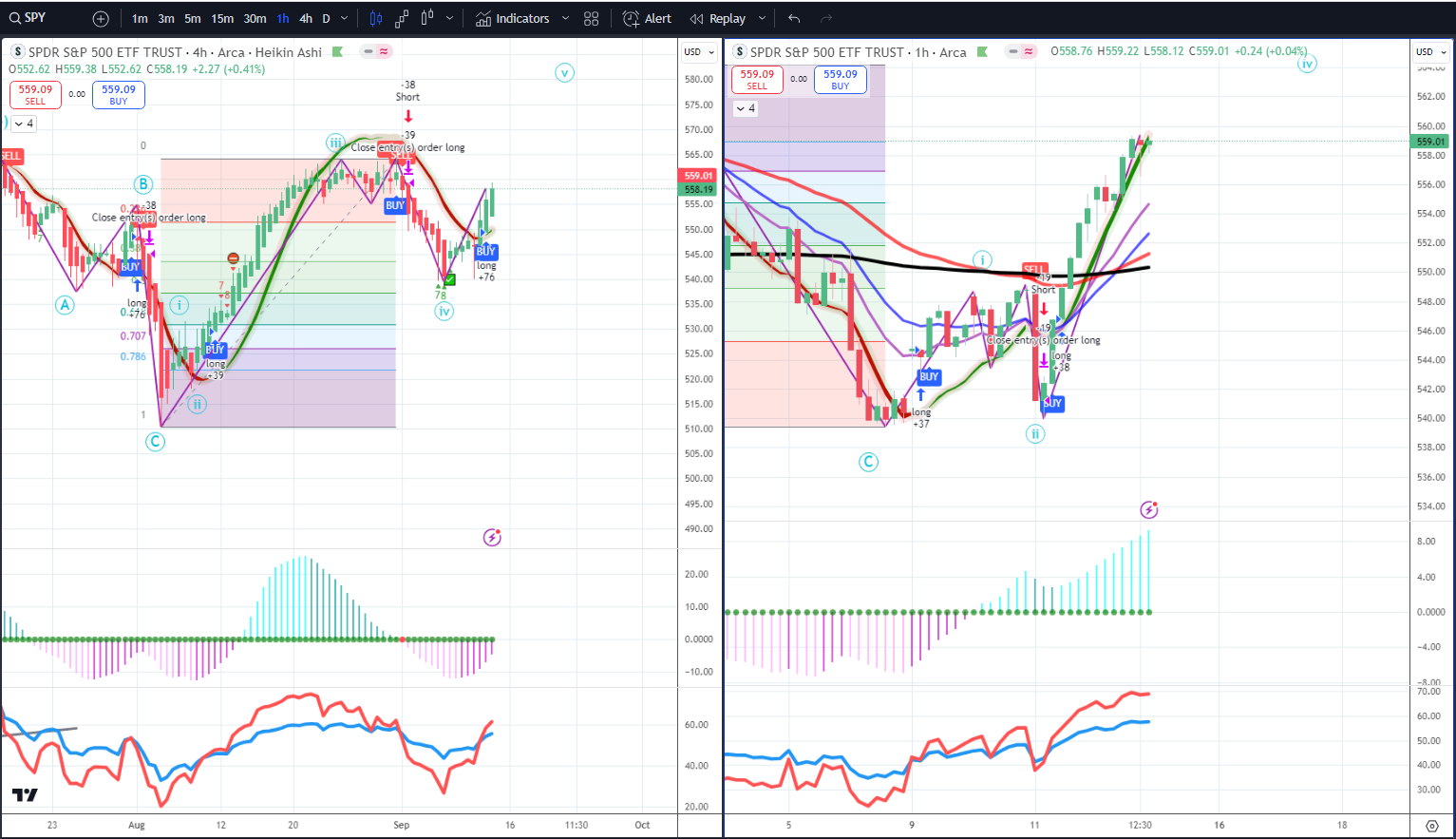This screenshot has width=1456, height=839.
Task: Set order quantity 0.00 on the 1h chart
Action: pyautogui.click(x=799, y=80)
